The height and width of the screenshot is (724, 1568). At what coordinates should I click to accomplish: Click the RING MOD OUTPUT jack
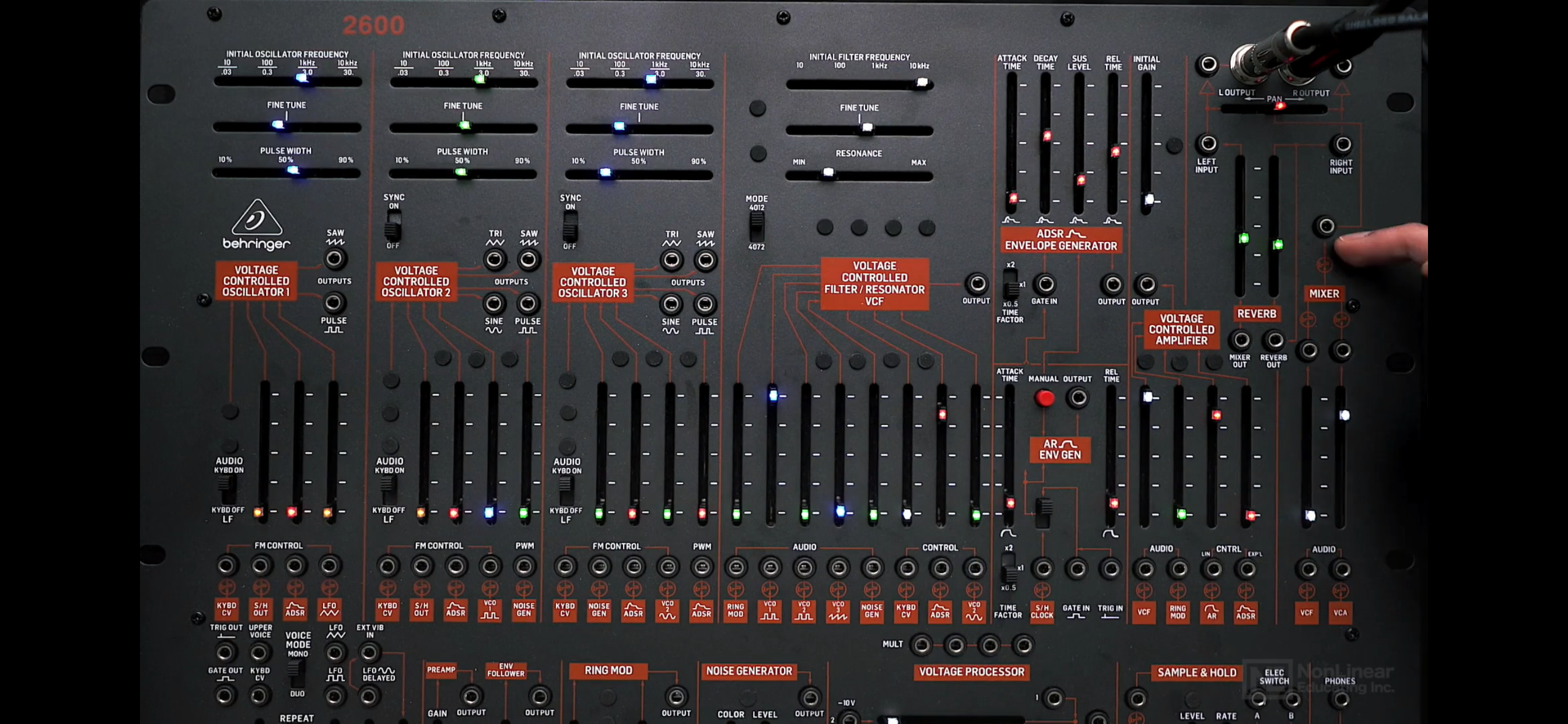point(675,697)
